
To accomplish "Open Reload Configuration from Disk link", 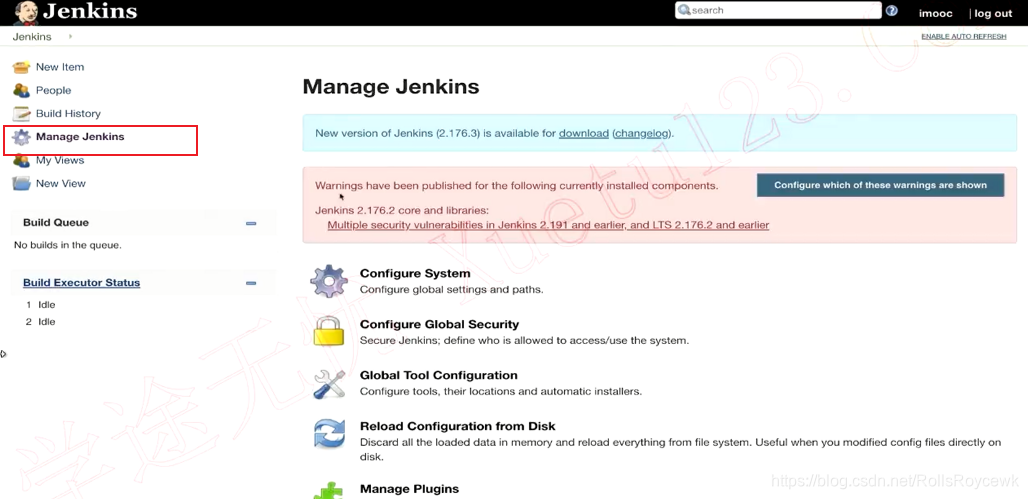I will [457, 426].
